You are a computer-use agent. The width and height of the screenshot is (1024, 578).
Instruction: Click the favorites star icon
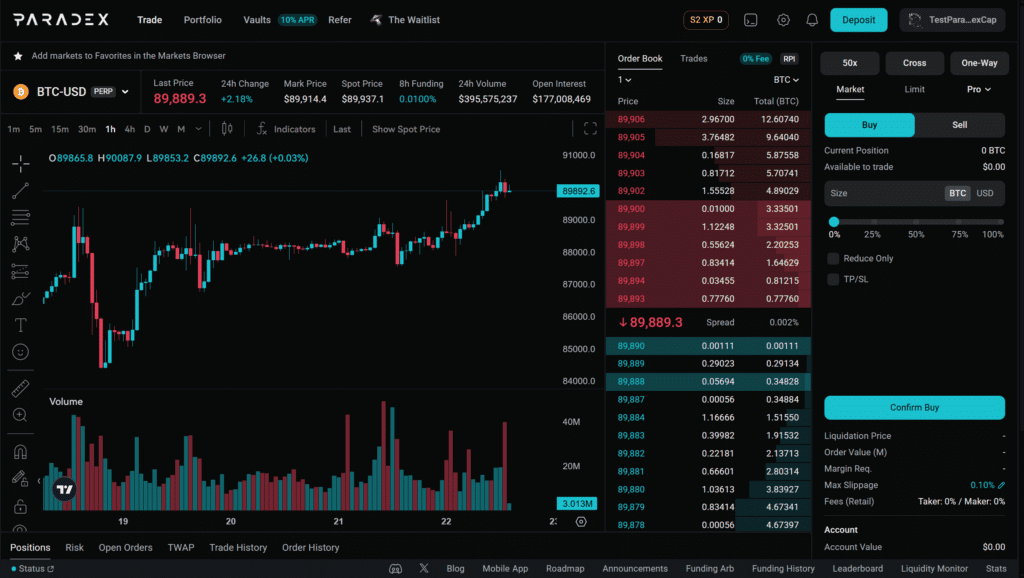pyautogui.click(x=18, y=56)
